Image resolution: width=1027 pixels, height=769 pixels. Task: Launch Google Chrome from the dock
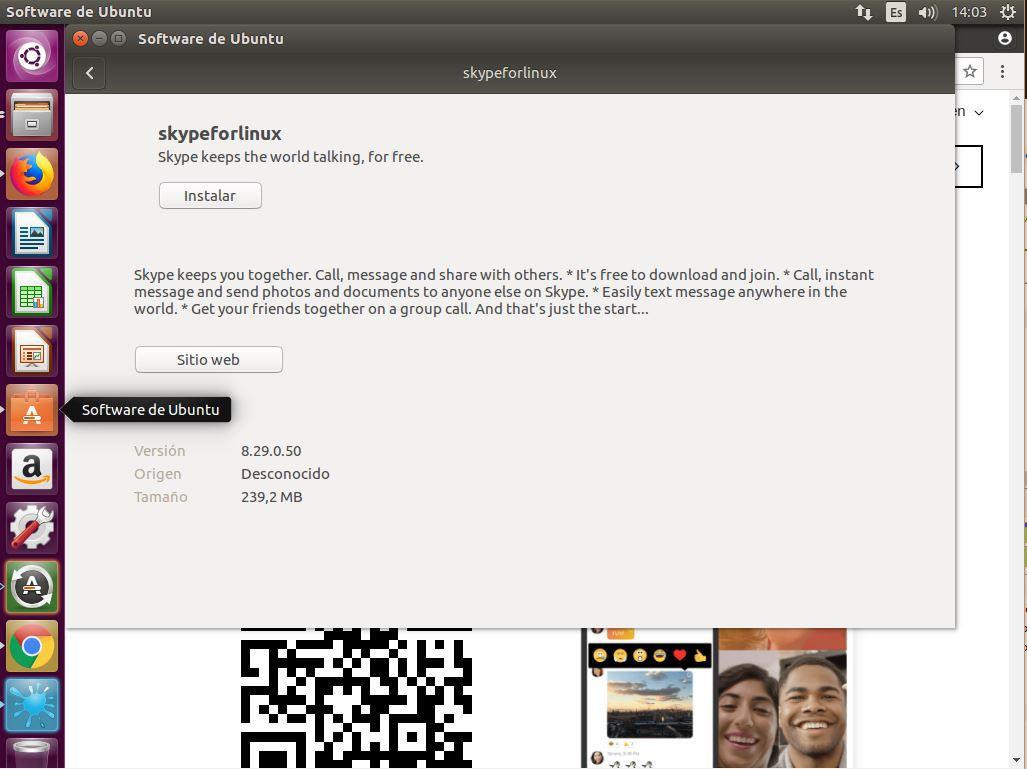point(32,647)
